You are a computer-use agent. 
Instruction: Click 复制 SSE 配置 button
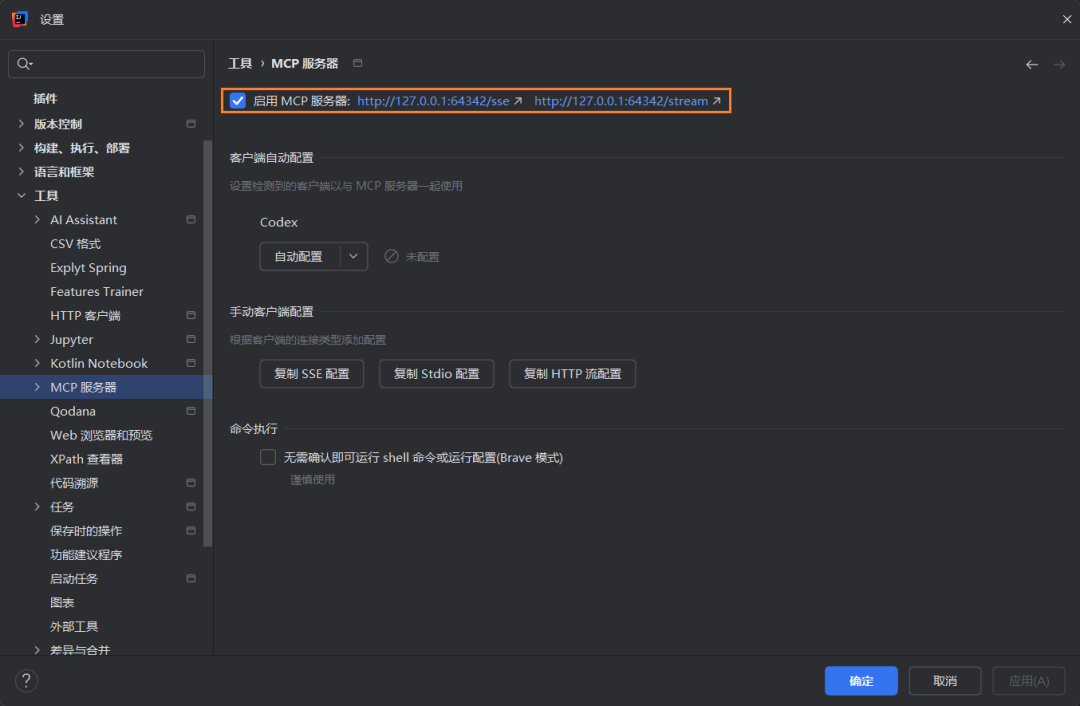[311, 373]
